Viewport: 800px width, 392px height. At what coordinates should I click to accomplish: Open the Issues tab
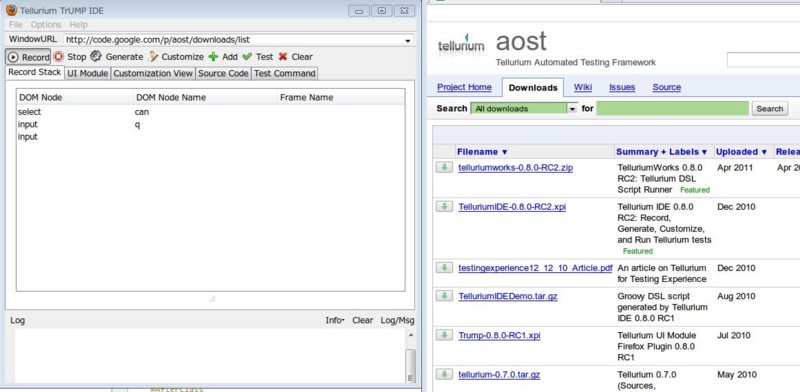[x=622, y=87]
